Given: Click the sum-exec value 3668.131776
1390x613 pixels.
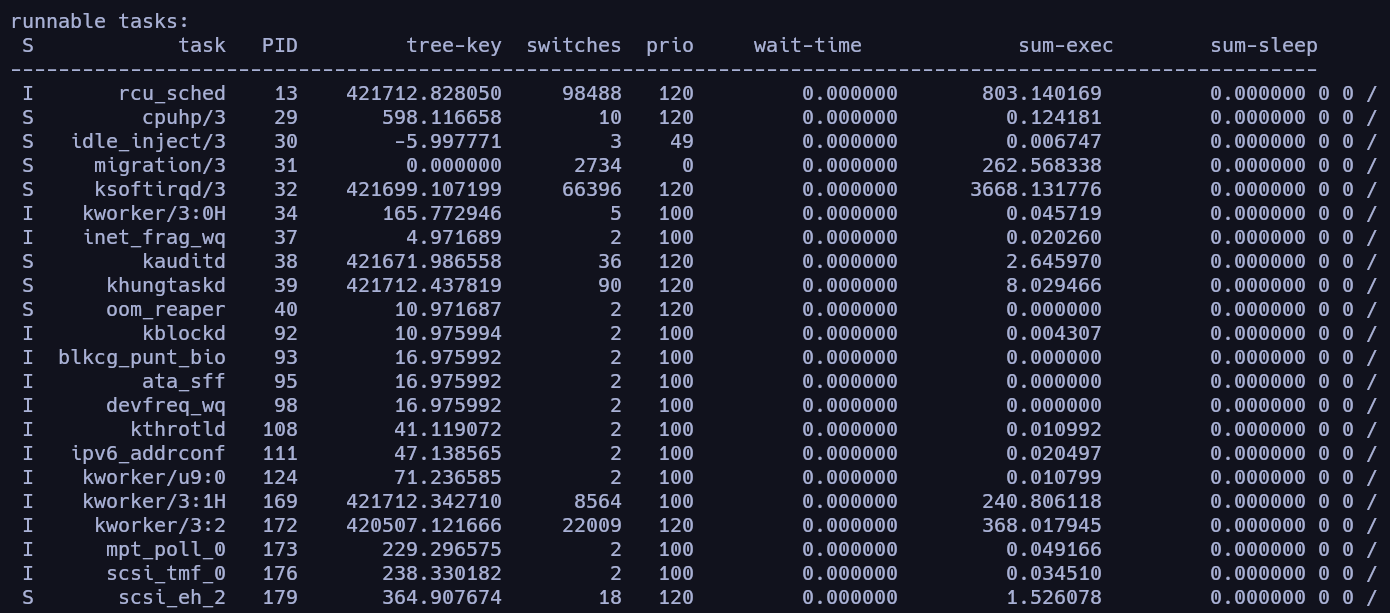Looking at the screenshot, I should point(1036,189).
